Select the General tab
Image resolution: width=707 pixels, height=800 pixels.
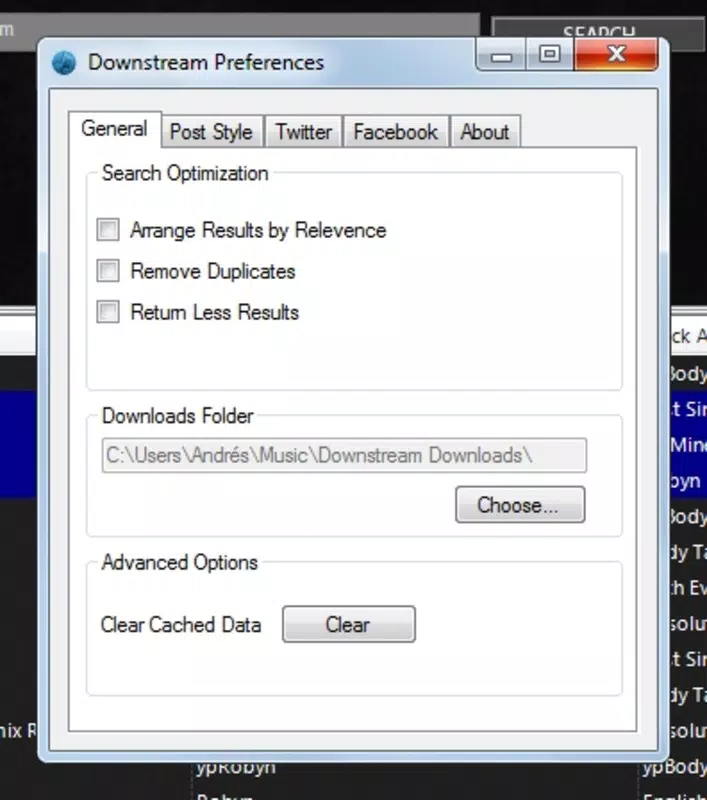pos(115,129)
